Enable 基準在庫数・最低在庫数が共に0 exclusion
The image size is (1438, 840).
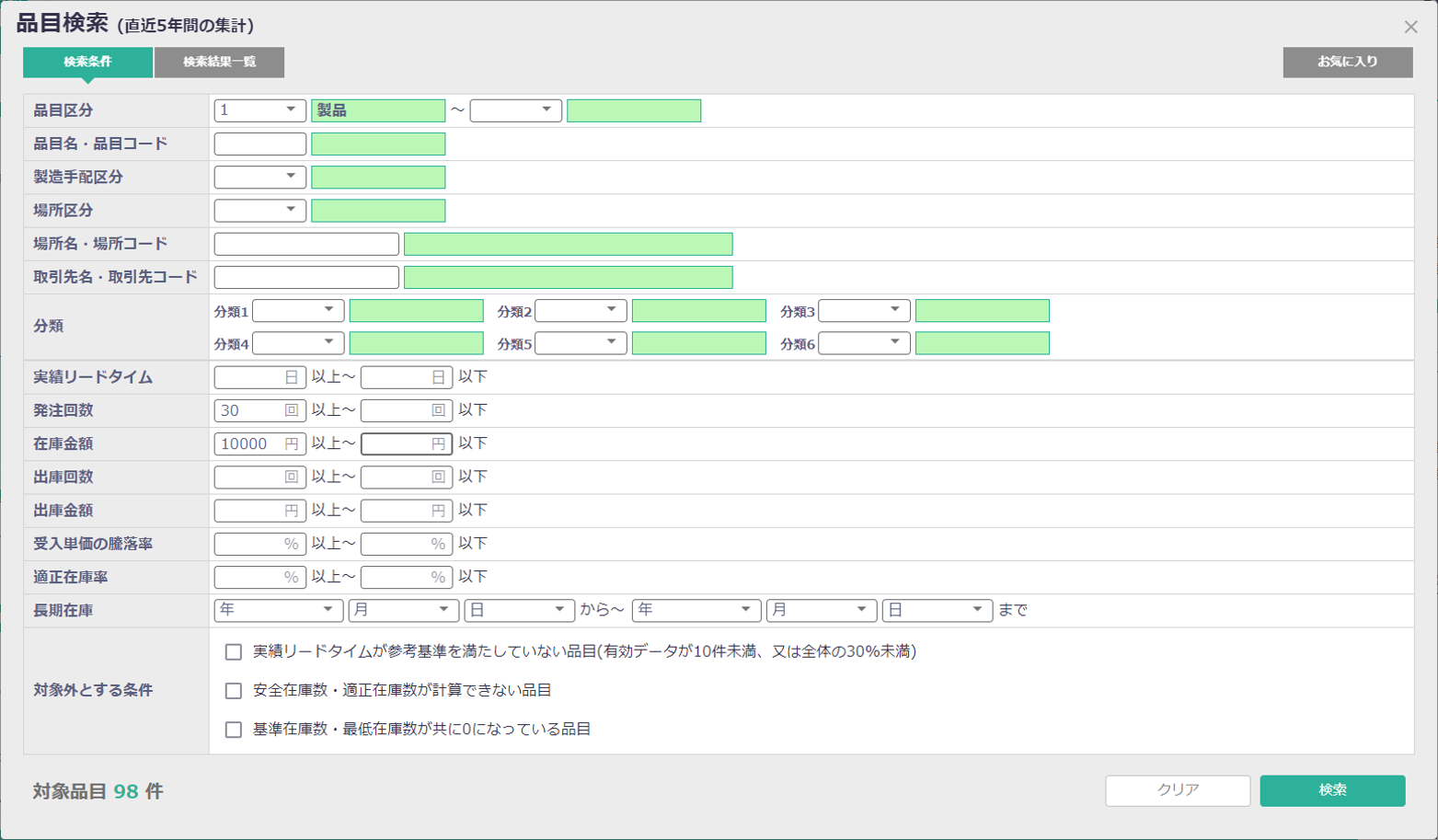(x=232, y=730)
